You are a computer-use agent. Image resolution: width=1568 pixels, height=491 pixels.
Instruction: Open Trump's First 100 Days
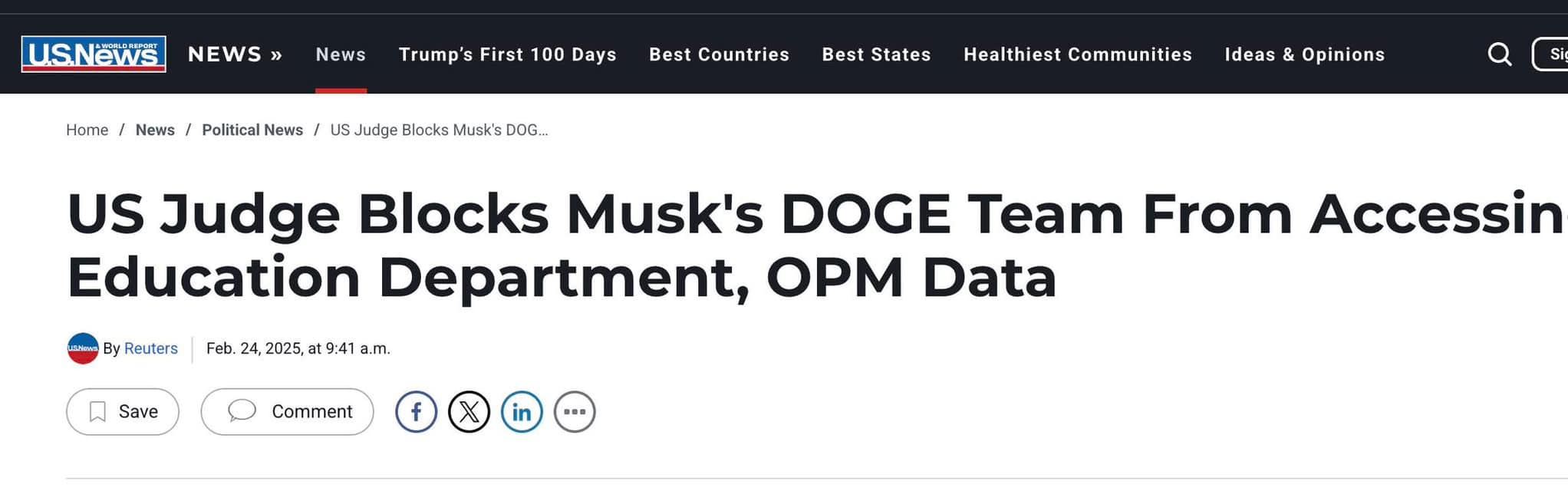[507, 54]
